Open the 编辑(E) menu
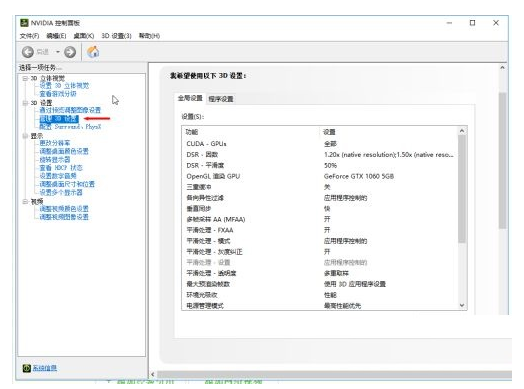This screenshot has width=524, height=389. [56, 36]
